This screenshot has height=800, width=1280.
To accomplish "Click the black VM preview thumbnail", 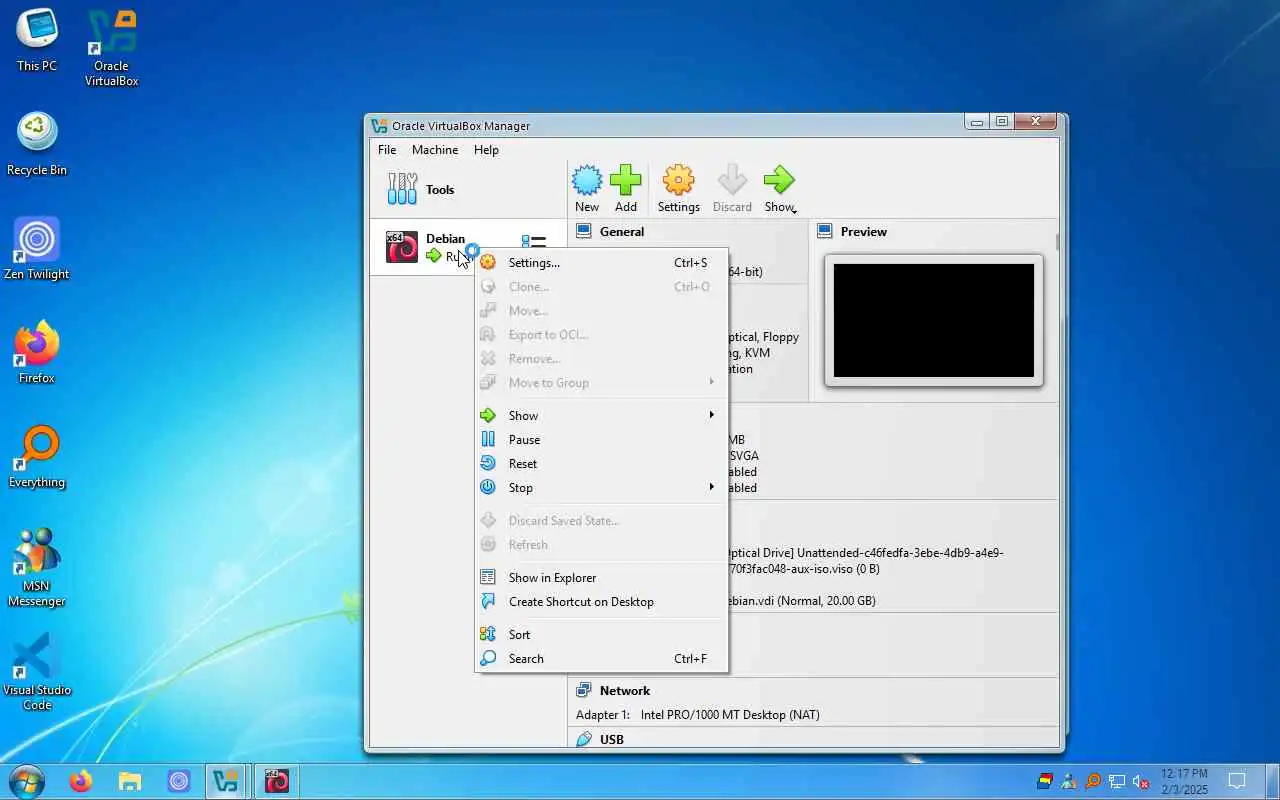I will pos(934,320).
